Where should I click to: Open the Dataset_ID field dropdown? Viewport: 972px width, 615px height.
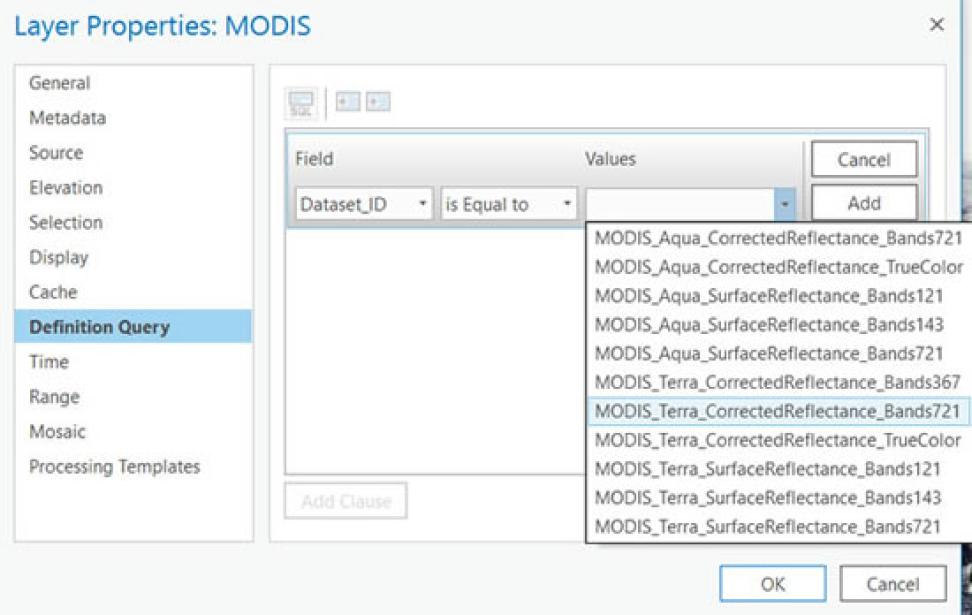[364, 204]
